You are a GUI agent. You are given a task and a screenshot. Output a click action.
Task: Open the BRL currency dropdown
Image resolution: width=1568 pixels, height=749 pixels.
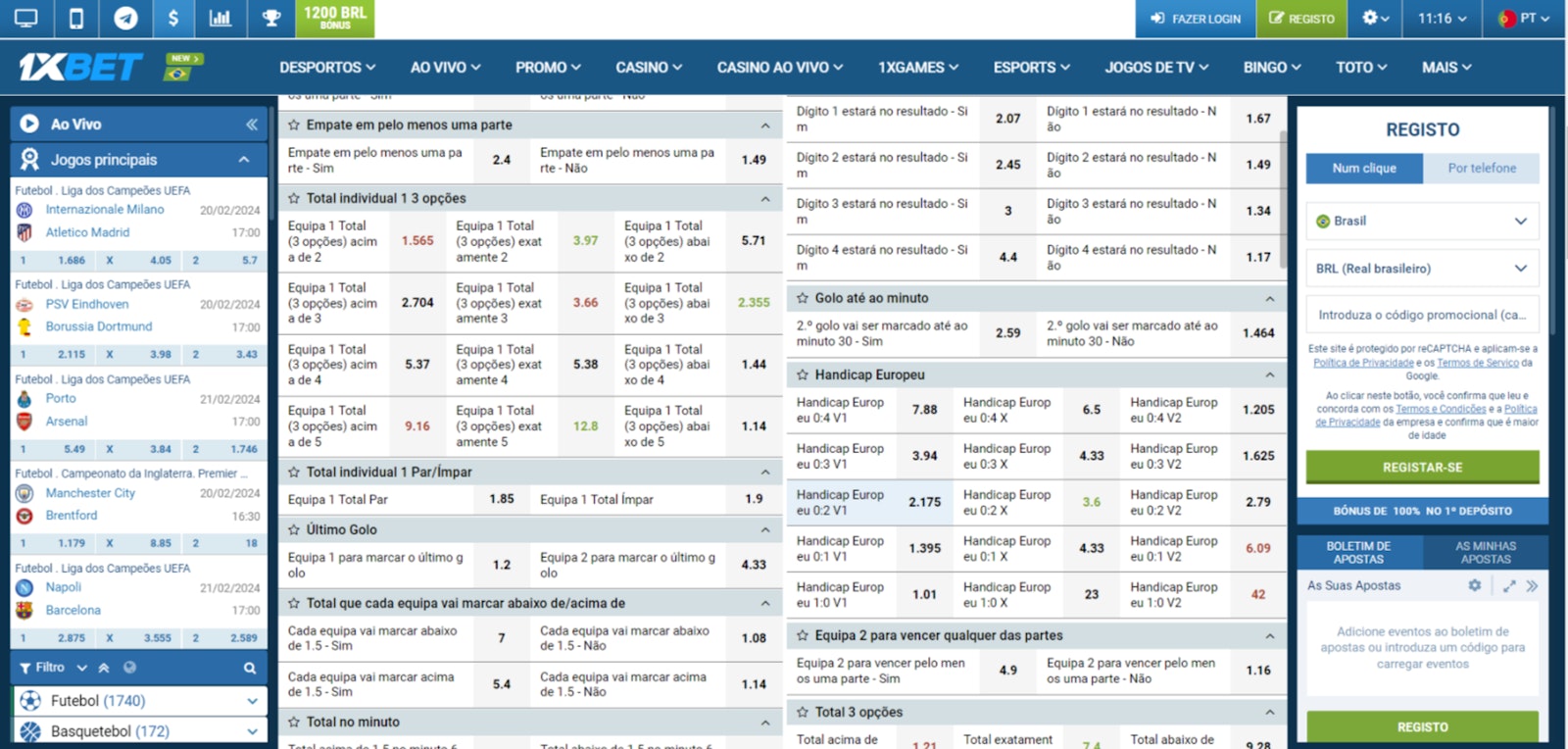pyautogui.click(x=1422, y=269)
